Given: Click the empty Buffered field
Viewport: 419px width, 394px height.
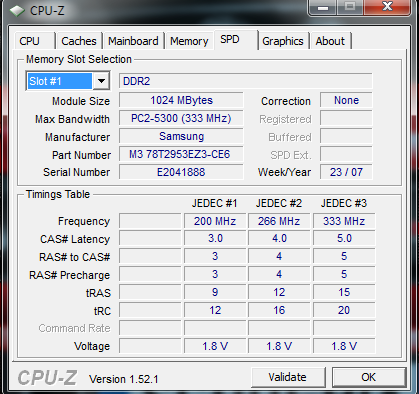Looking at the screenshot, I should point(346,136).
